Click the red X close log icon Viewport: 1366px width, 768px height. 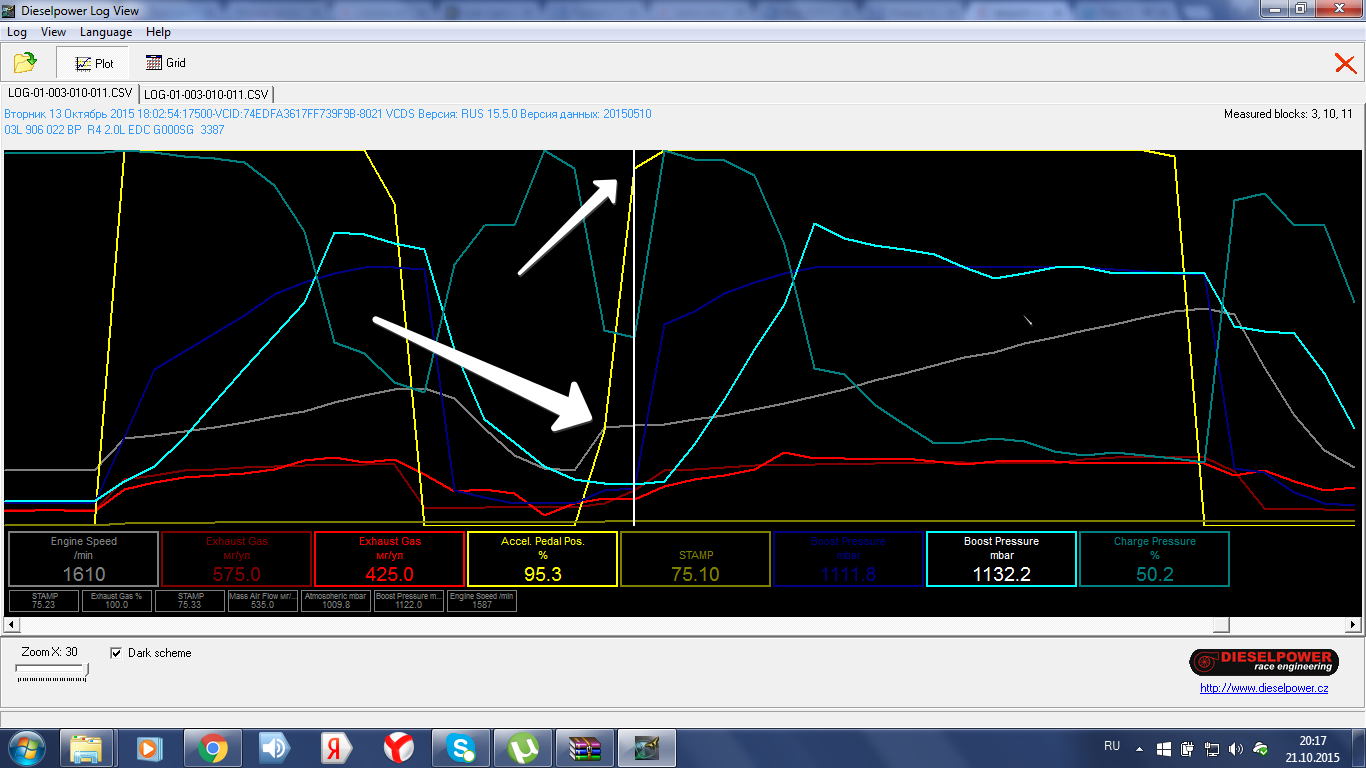(1345, 64)
